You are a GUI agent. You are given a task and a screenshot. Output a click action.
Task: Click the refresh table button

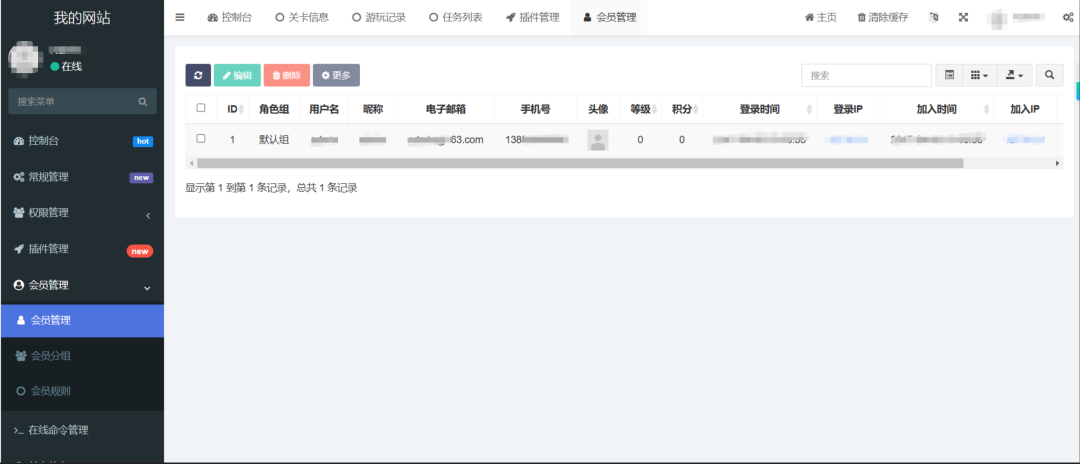click(x=198, y=75)
